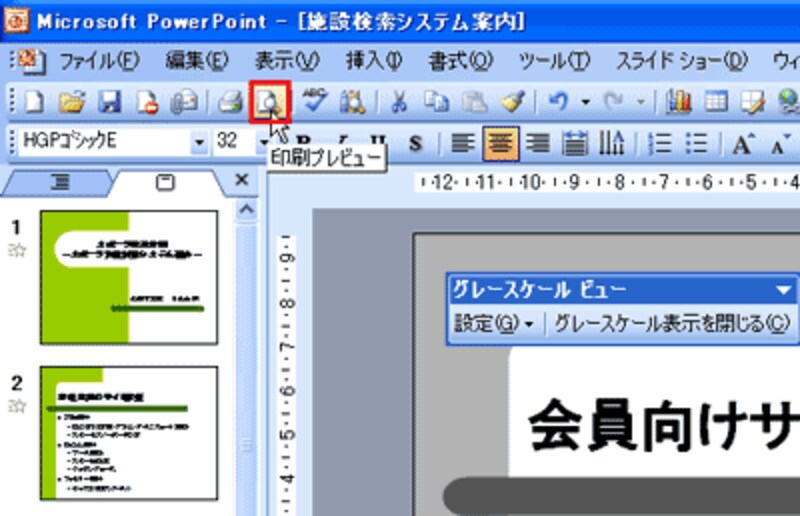Align text right
The image size is (800, 516).
pyautogui.click(x=538, y=143)
